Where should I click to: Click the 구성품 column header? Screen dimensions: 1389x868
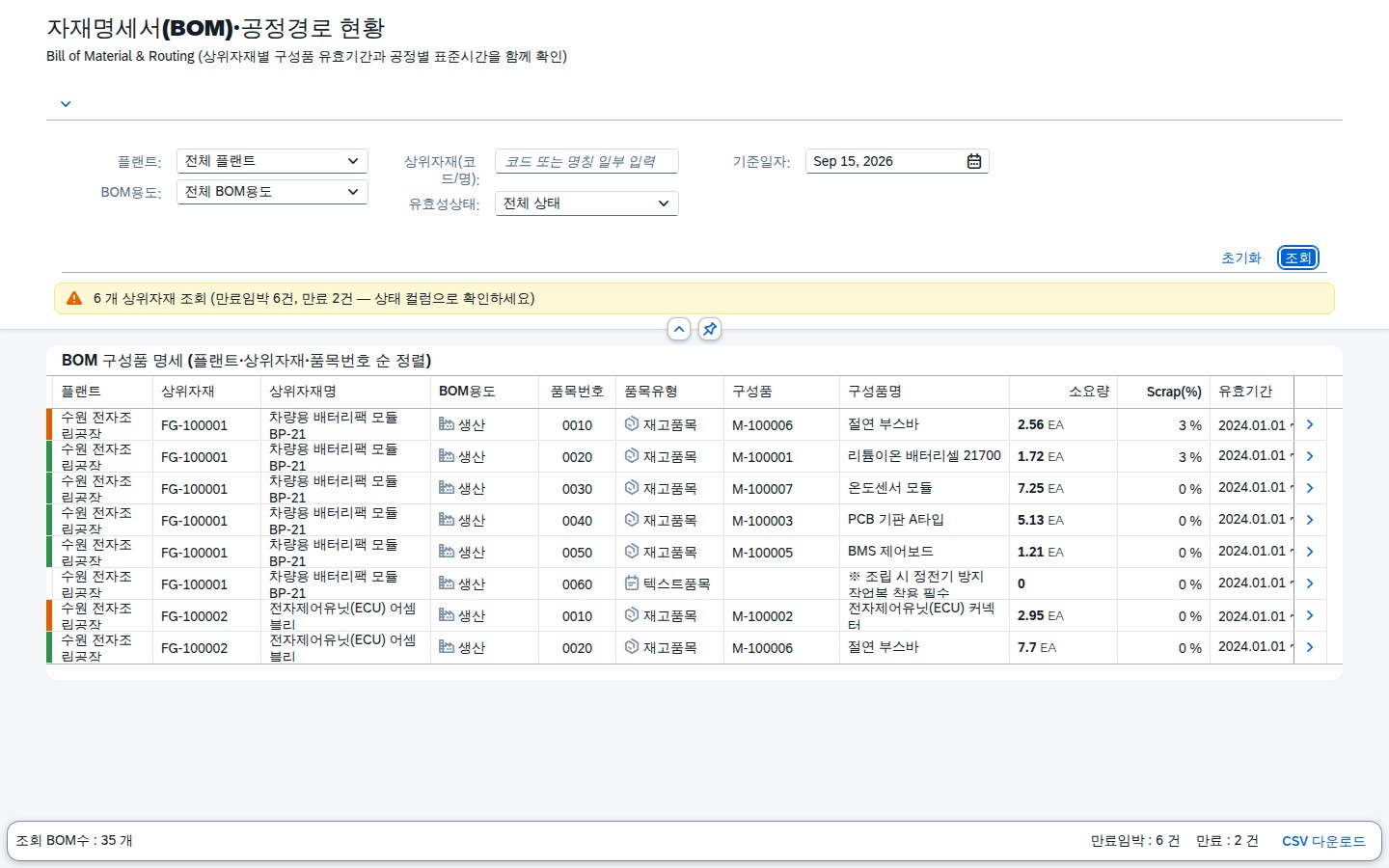click(781, 392)
